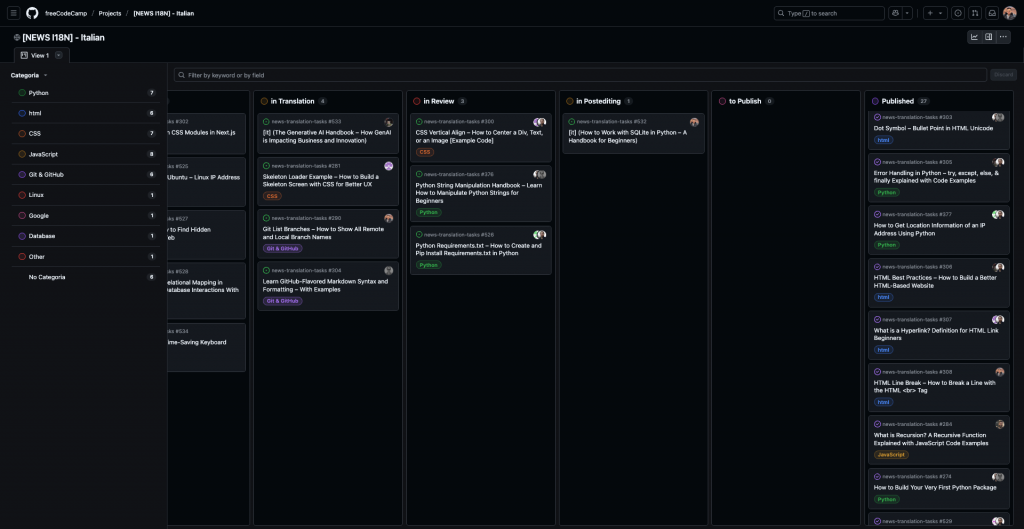Viewport: 1024px width, 529px height.
Task: Open CSS Vertical Align card title
Action: (478, 136)
